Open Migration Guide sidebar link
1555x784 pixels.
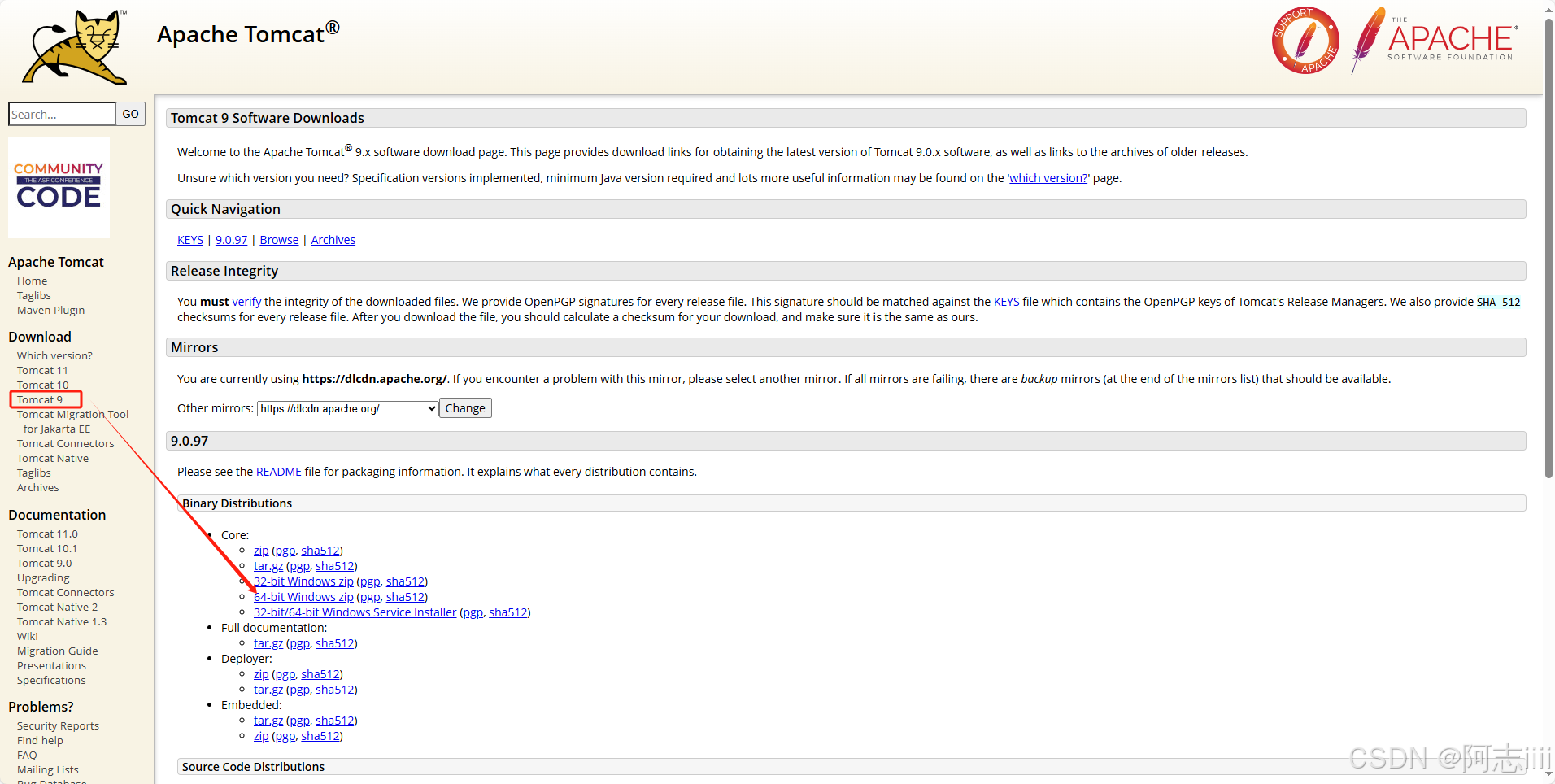[x=57, y=651]
